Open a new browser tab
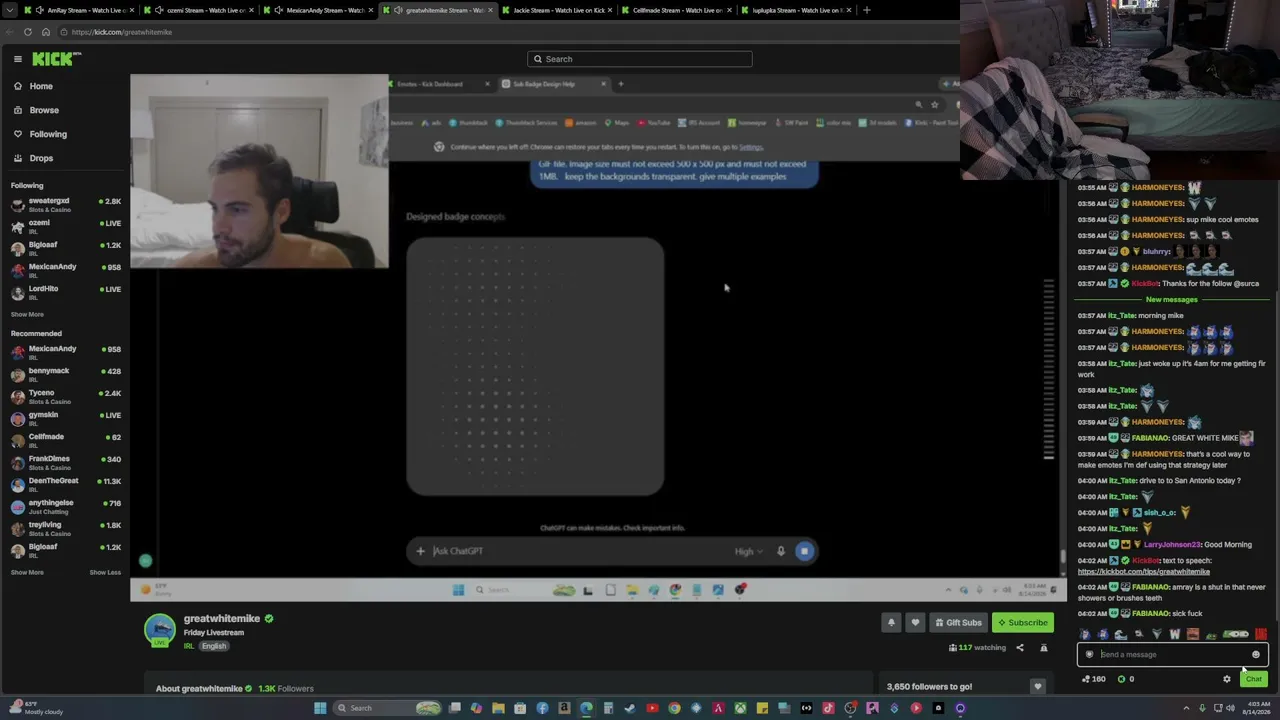This screenshot has width=1280, height=720. click(867, 10)
